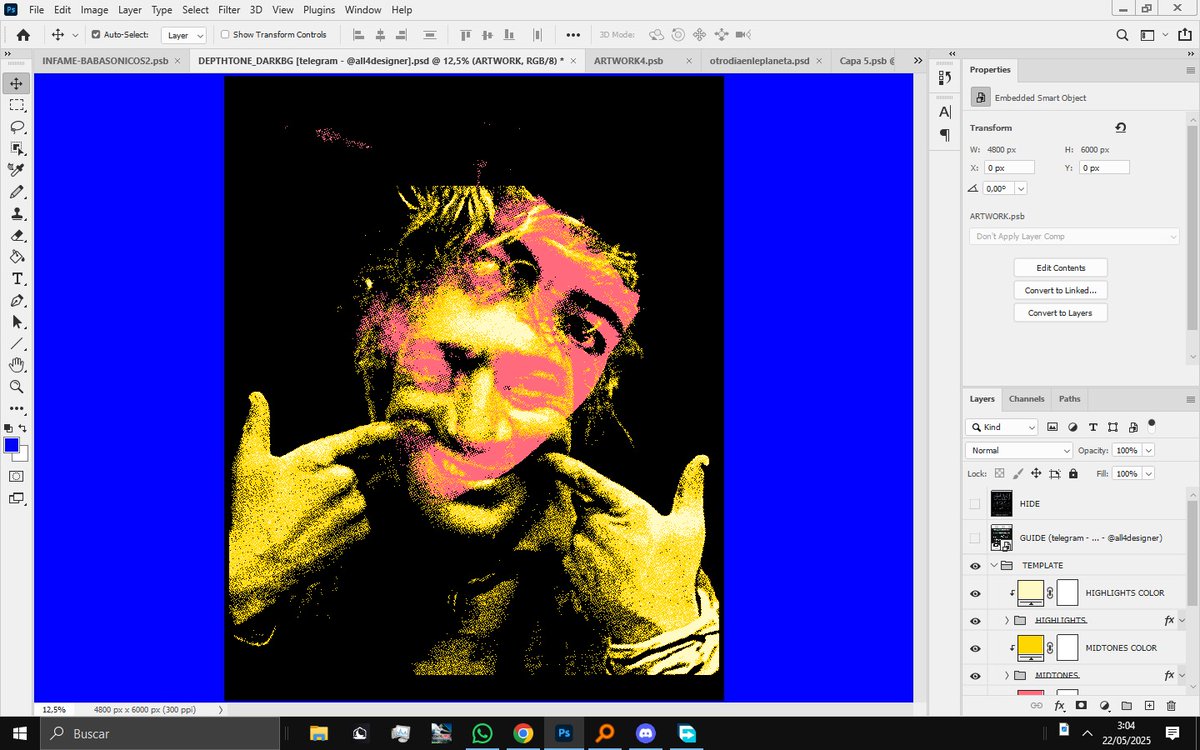
Task: Hide the HIGHLIGHTS COLOR layer
Action: pyautogui.click(x=975, y=593)
